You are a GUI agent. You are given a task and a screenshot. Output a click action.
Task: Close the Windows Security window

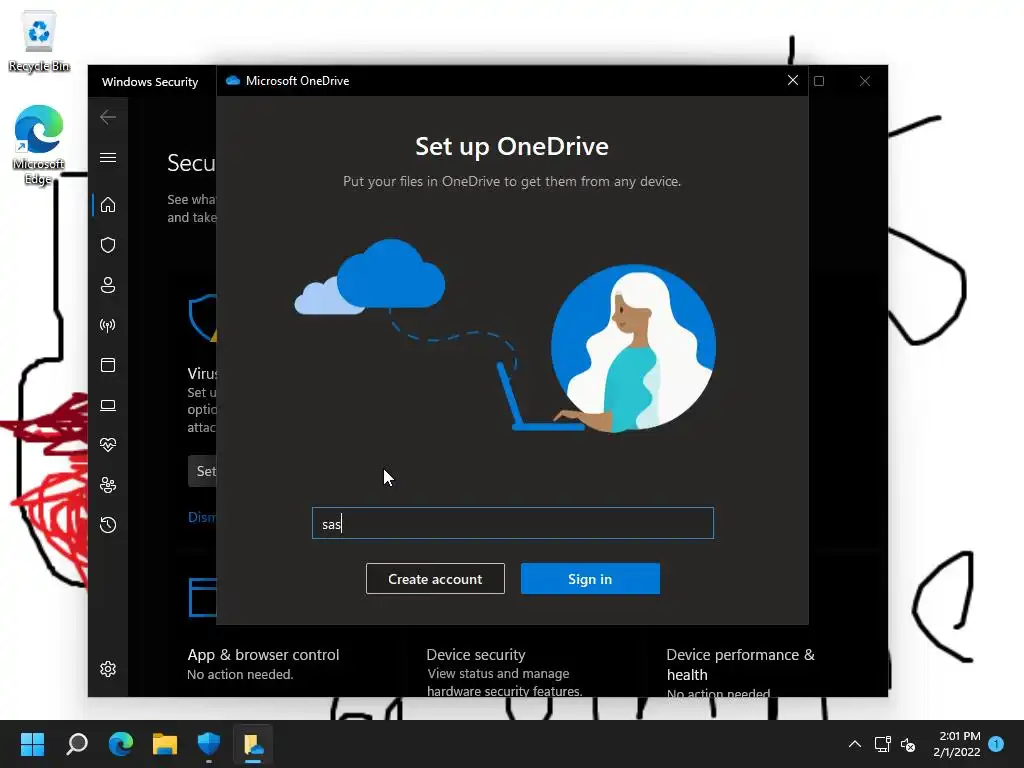point(865,81)
